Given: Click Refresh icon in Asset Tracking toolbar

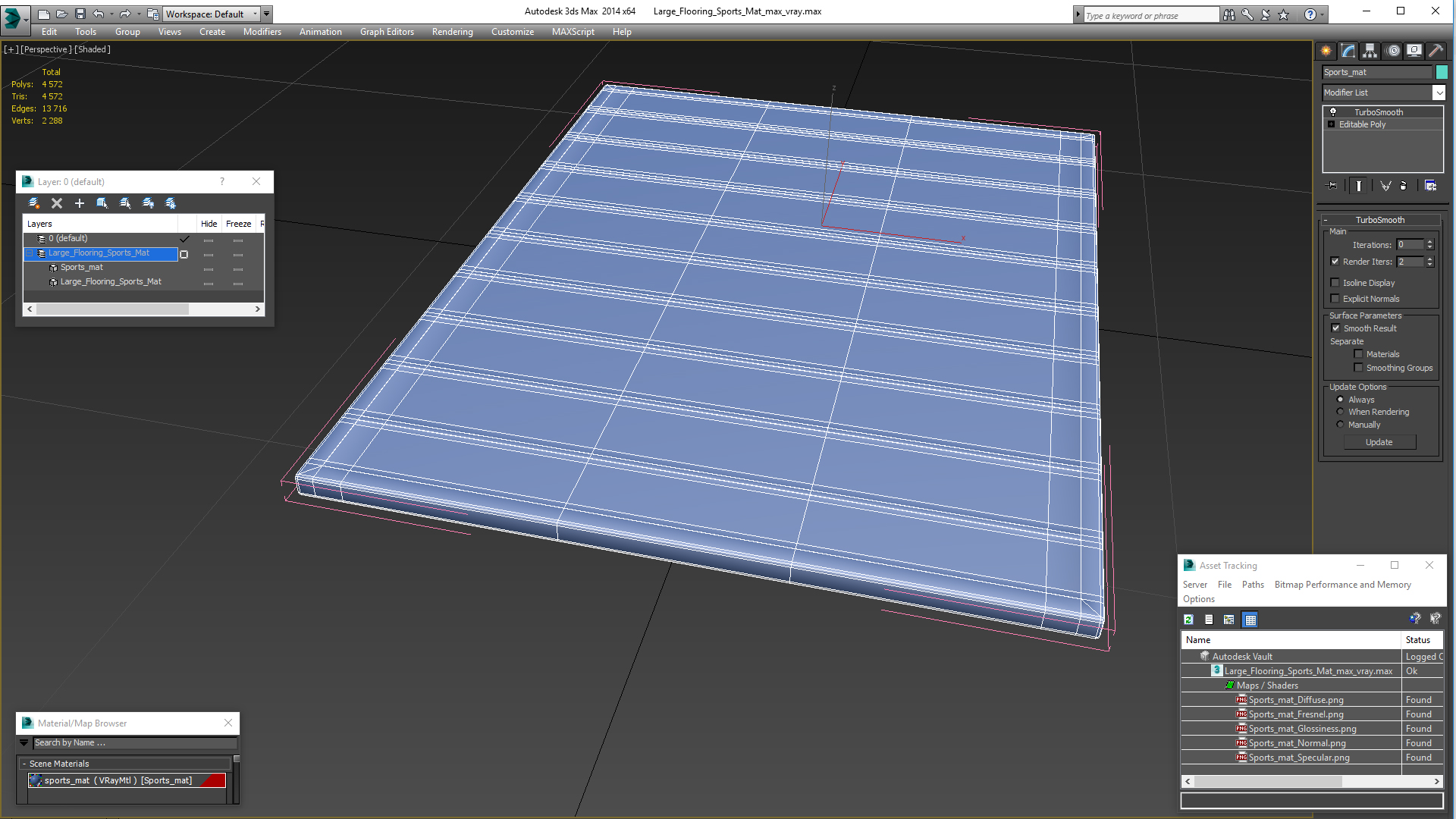Looking at the screenshot, I should (x=1188, y=620).
